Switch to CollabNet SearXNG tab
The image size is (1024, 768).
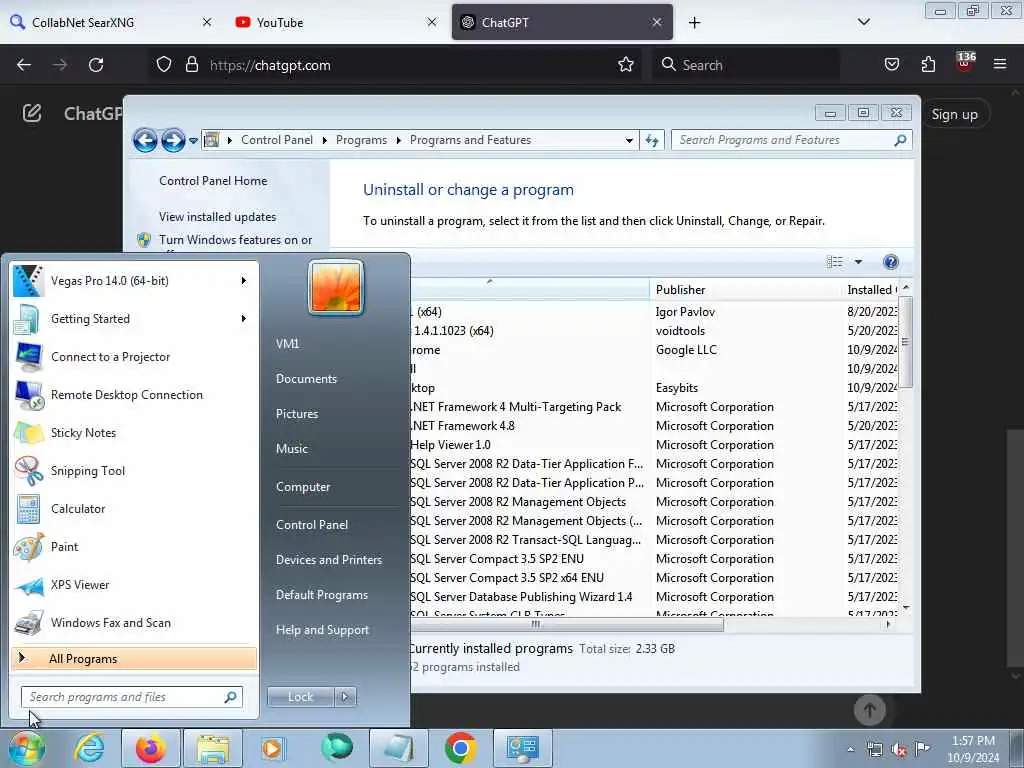tap(111, 22)
